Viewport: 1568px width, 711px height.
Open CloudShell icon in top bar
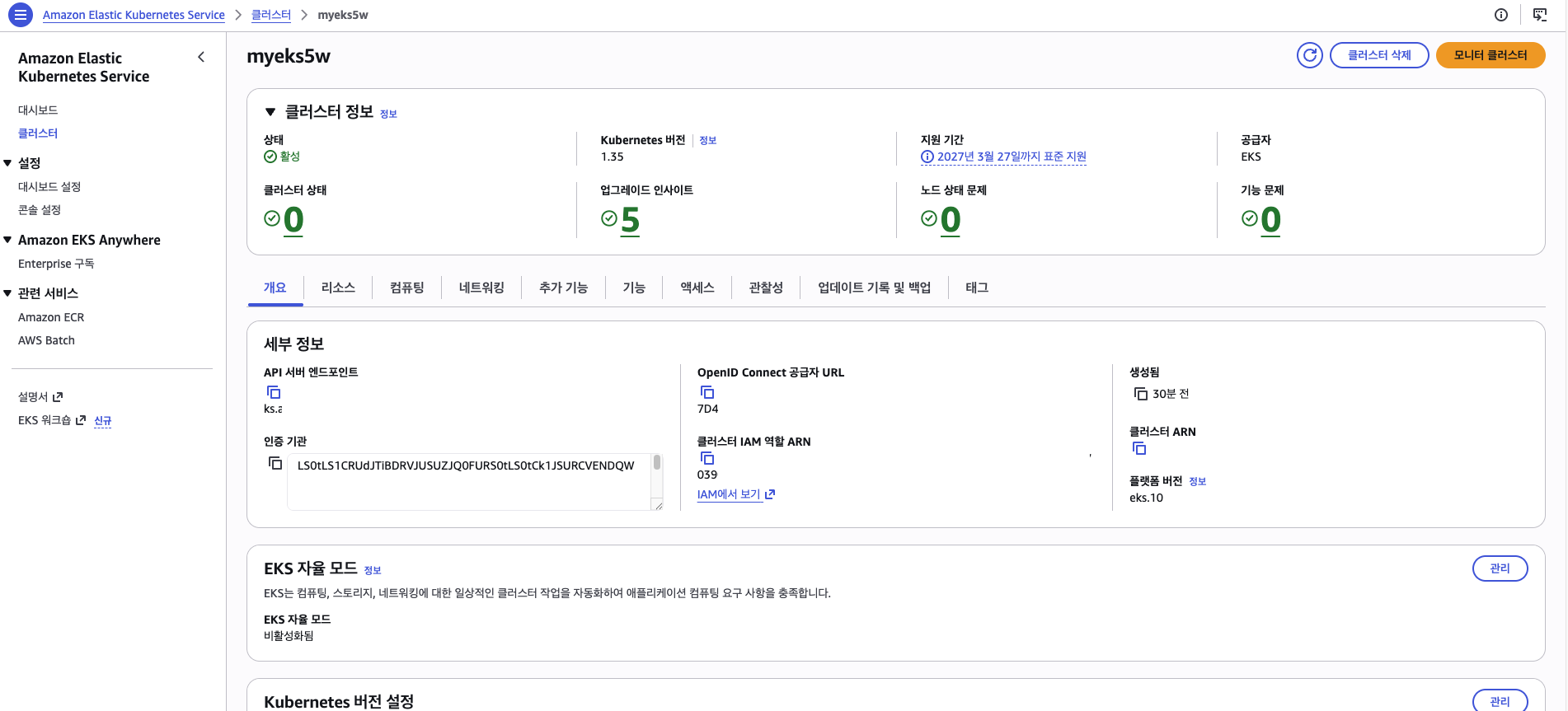pyautogui.click(x=1539, y=15)
